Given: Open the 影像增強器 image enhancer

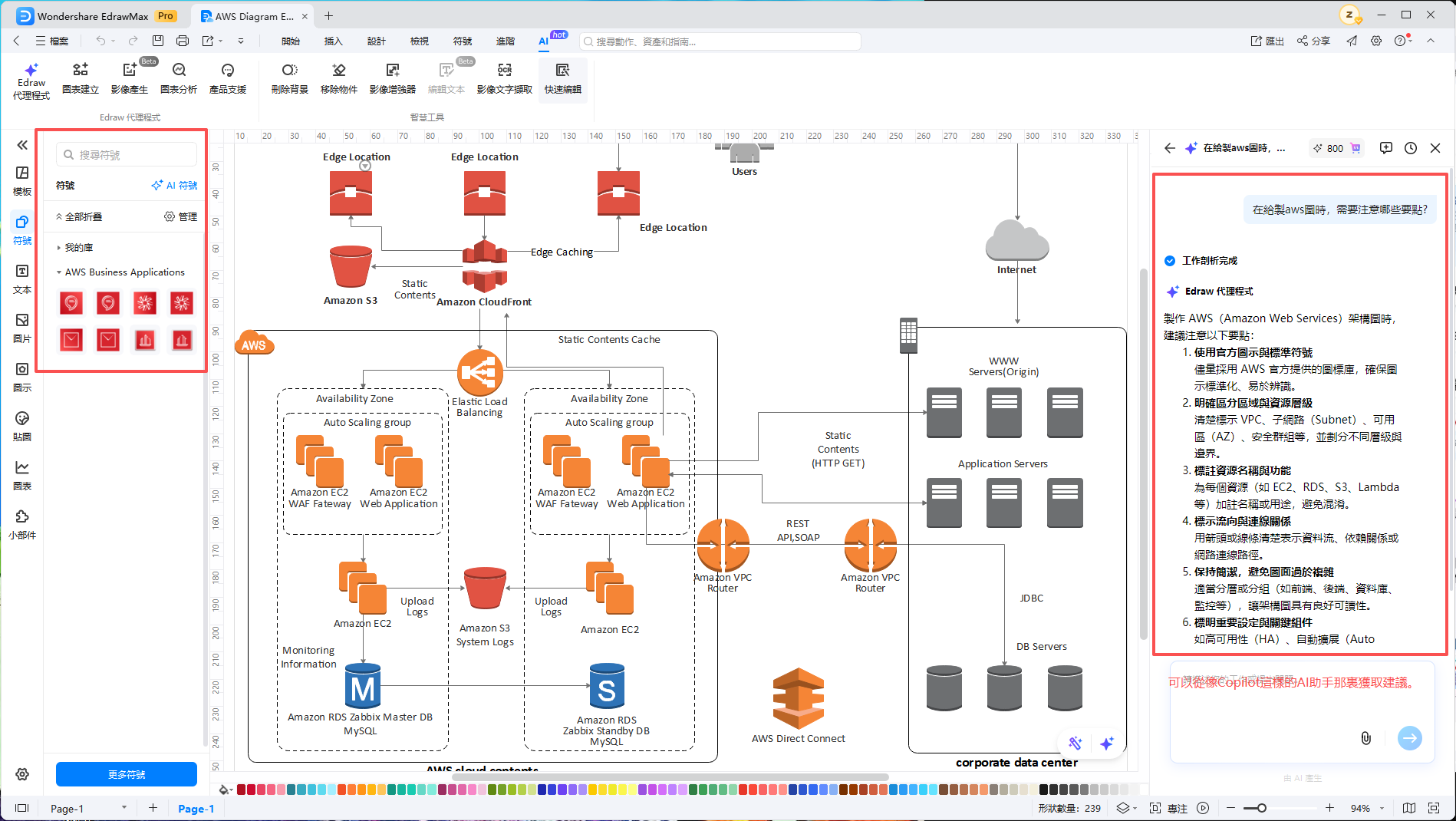Looking at the screenshot, I should [392, 78].
